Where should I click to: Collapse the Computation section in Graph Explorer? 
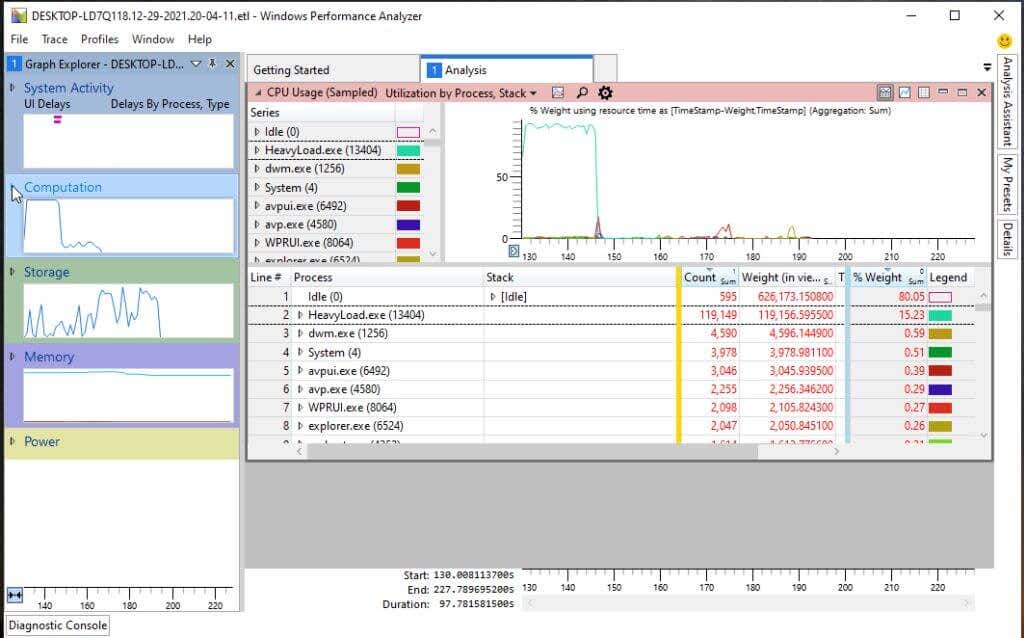tap(11, 187)
